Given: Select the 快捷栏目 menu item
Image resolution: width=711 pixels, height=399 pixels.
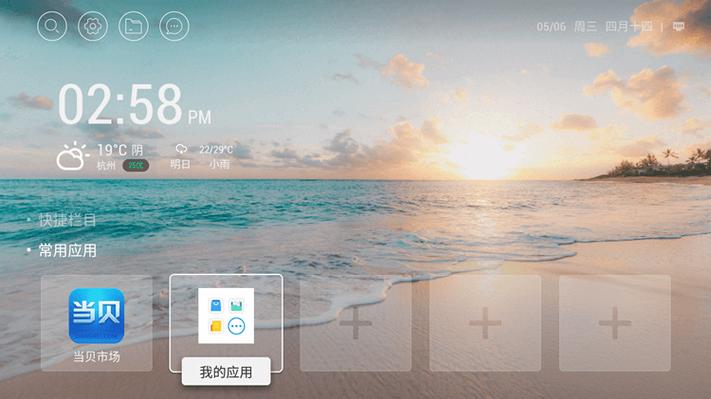Looking at the screenshot, I should pos(67,220).
